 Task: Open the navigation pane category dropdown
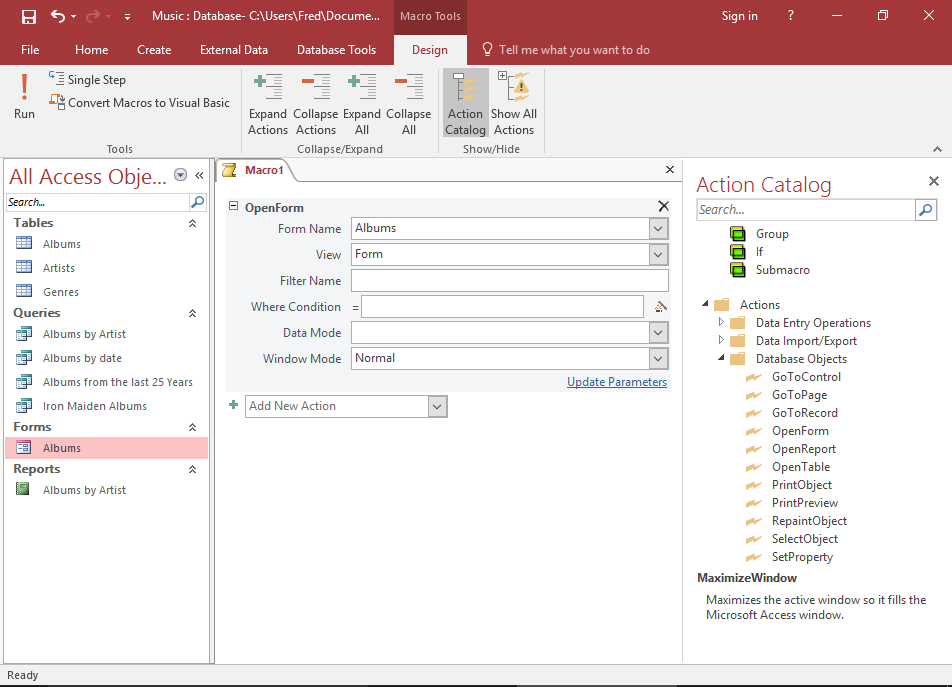[x=180, y=175]
